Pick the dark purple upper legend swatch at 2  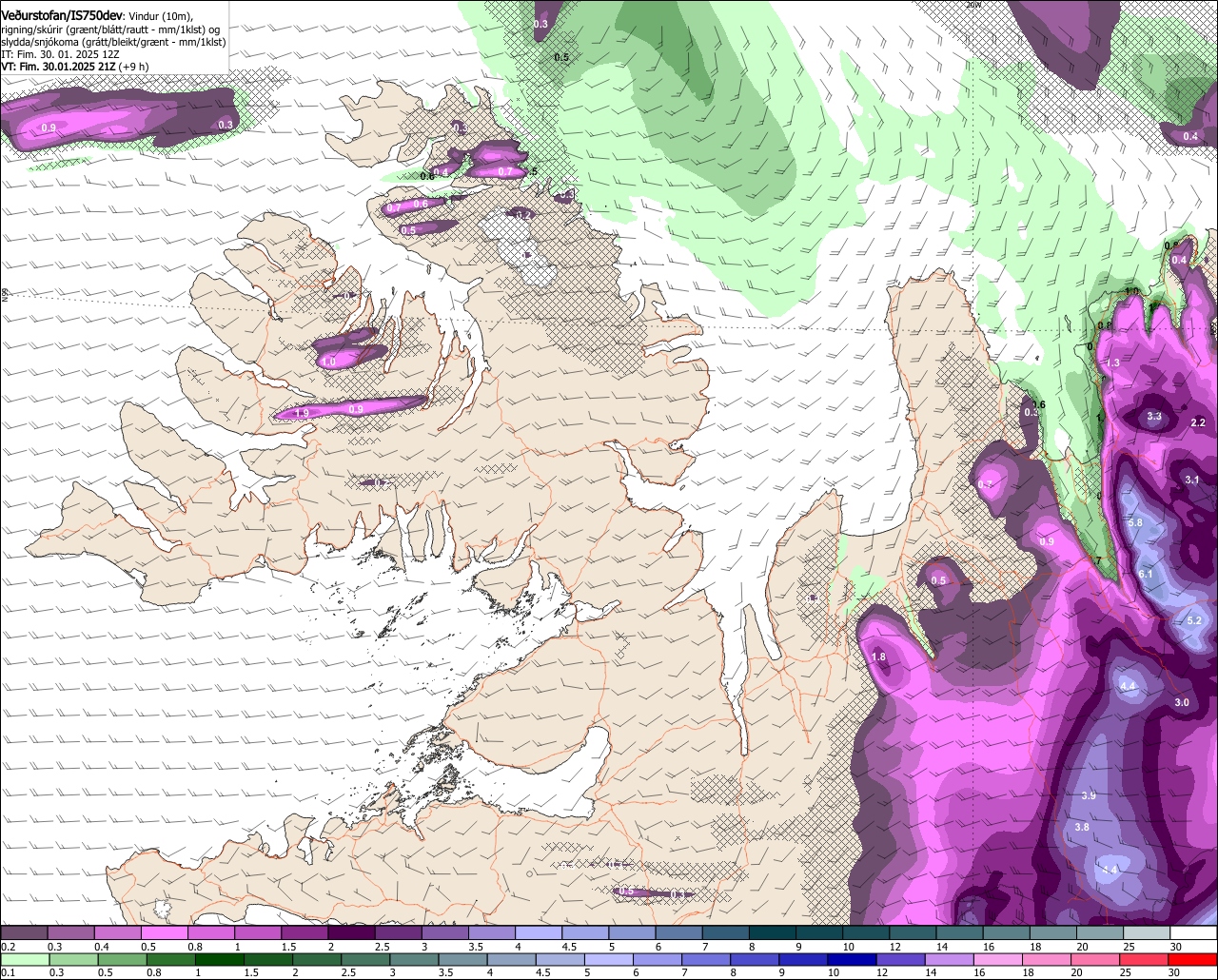tap(351, 933)
